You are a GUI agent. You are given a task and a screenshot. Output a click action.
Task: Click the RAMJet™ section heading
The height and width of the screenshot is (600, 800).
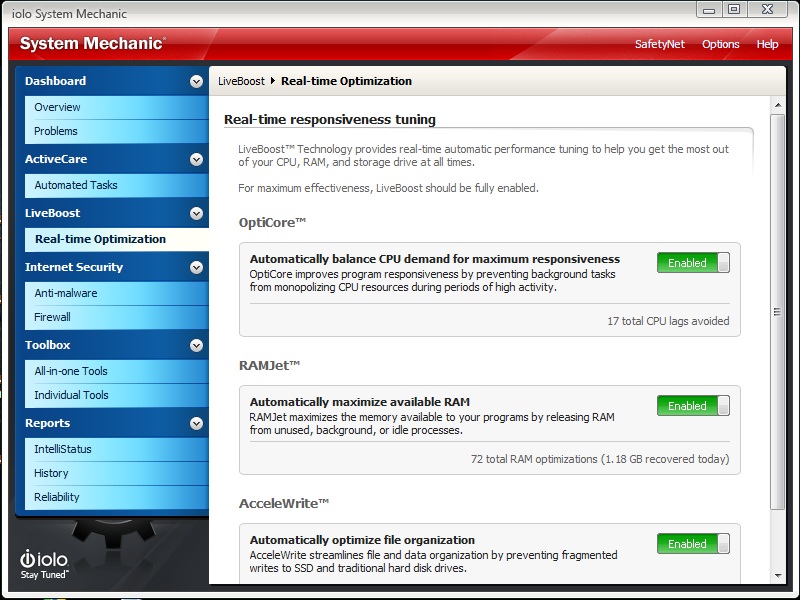click(x=269, y=366)
